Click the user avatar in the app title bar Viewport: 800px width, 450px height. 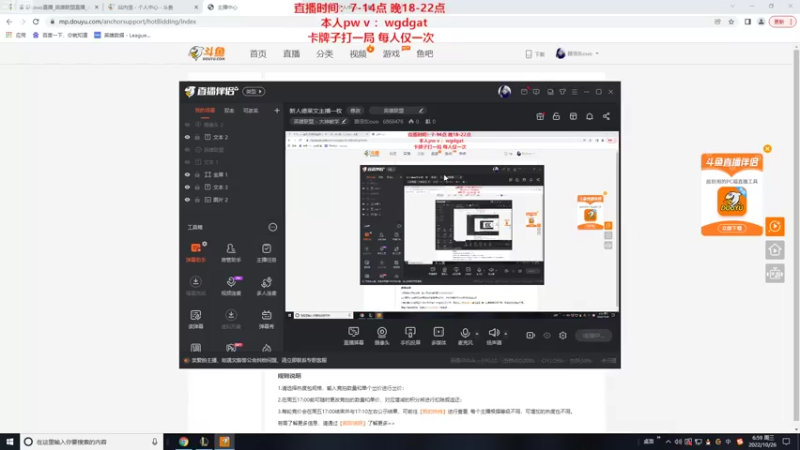click(x=504, y=92)
